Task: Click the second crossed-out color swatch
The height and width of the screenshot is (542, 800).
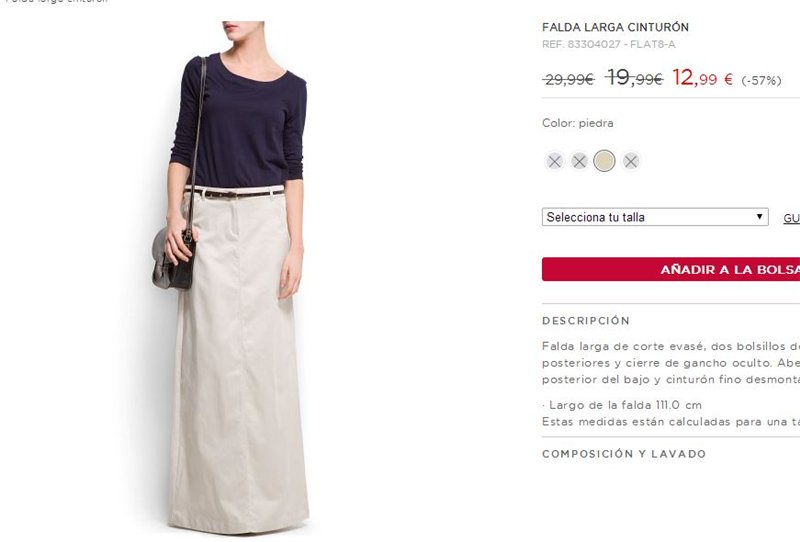Action: pyautogui.click(x=579, y=161)
